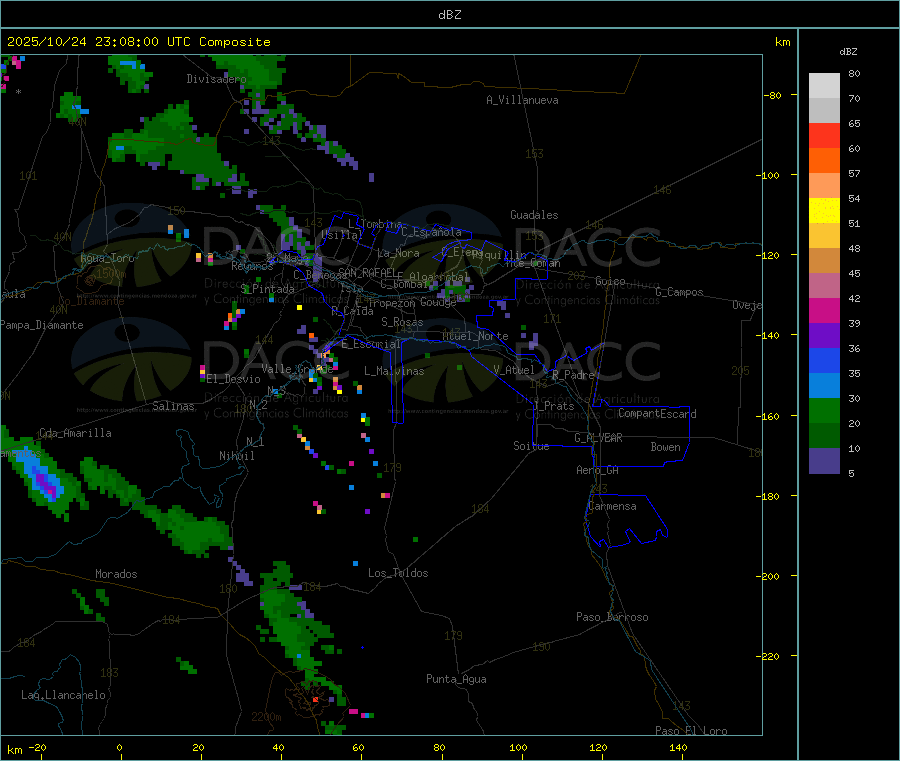Click the Soitue map label

point(532,446)
